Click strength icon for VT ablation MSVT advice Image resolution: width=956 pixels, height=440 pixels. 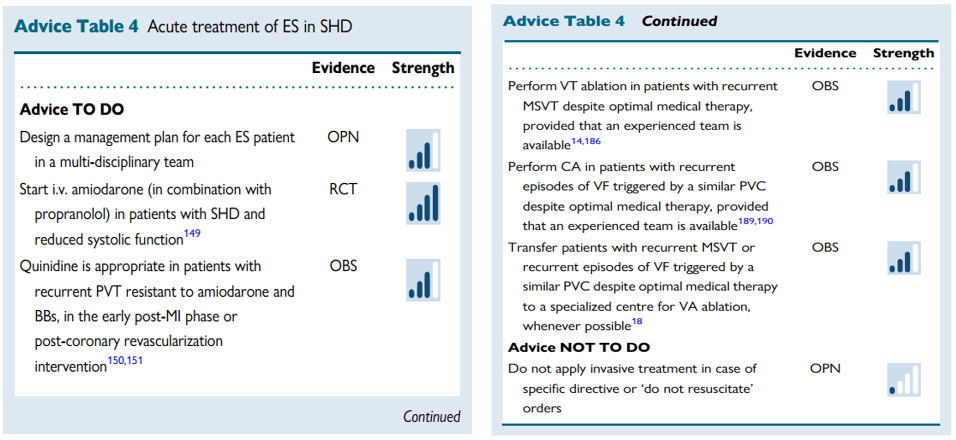tap(904, 97)
